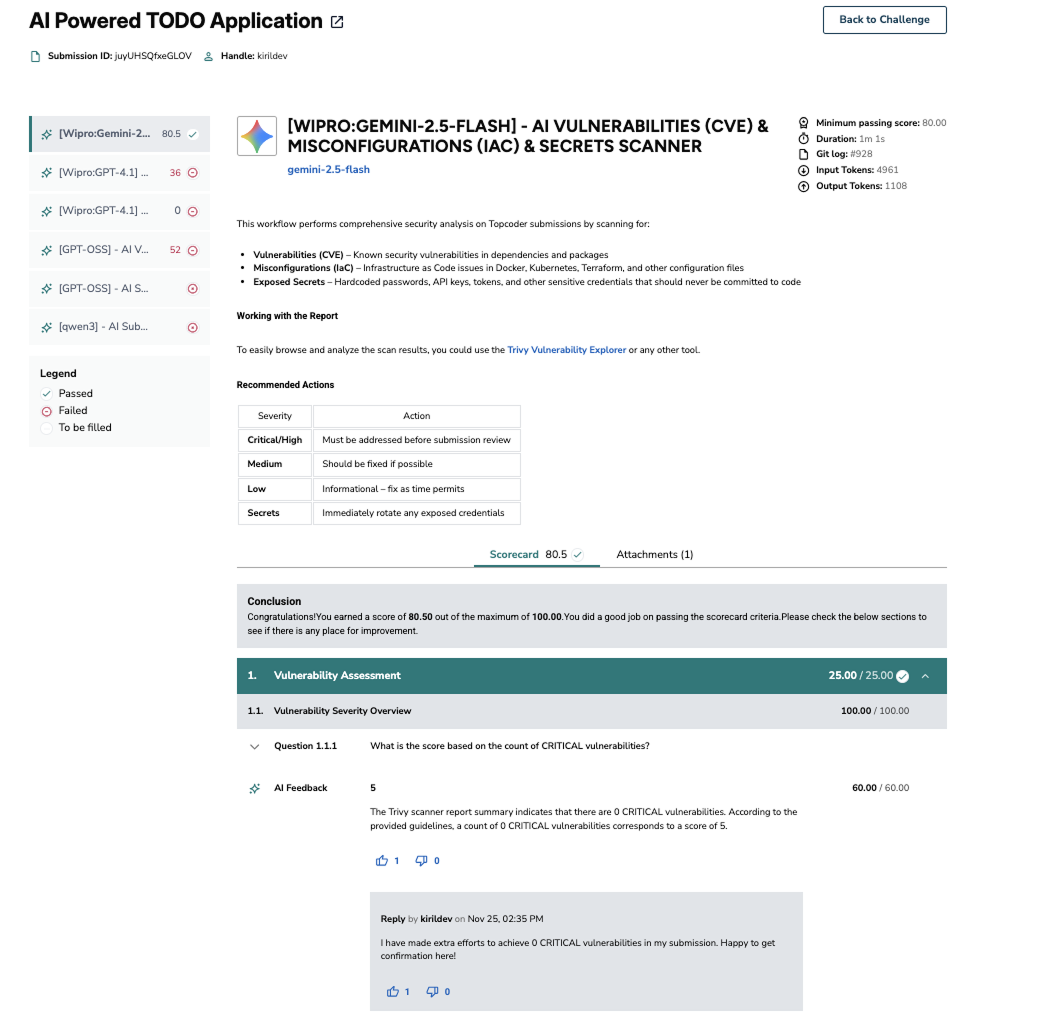Click the Legend To be filled circle
Image resolution: width=1042 pixels, height=1024 pixels.
point(47,428)
